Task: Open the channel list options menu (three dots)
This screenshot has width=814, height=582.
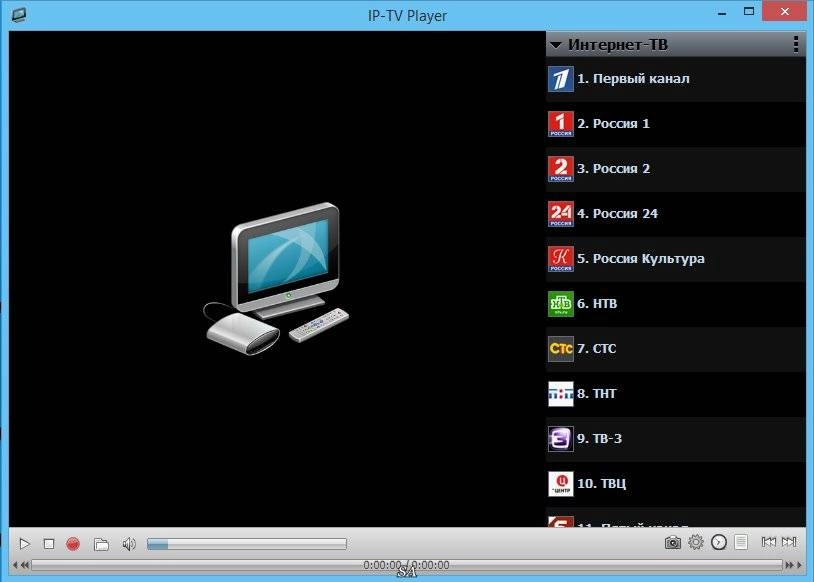Action: click(796, 45)
